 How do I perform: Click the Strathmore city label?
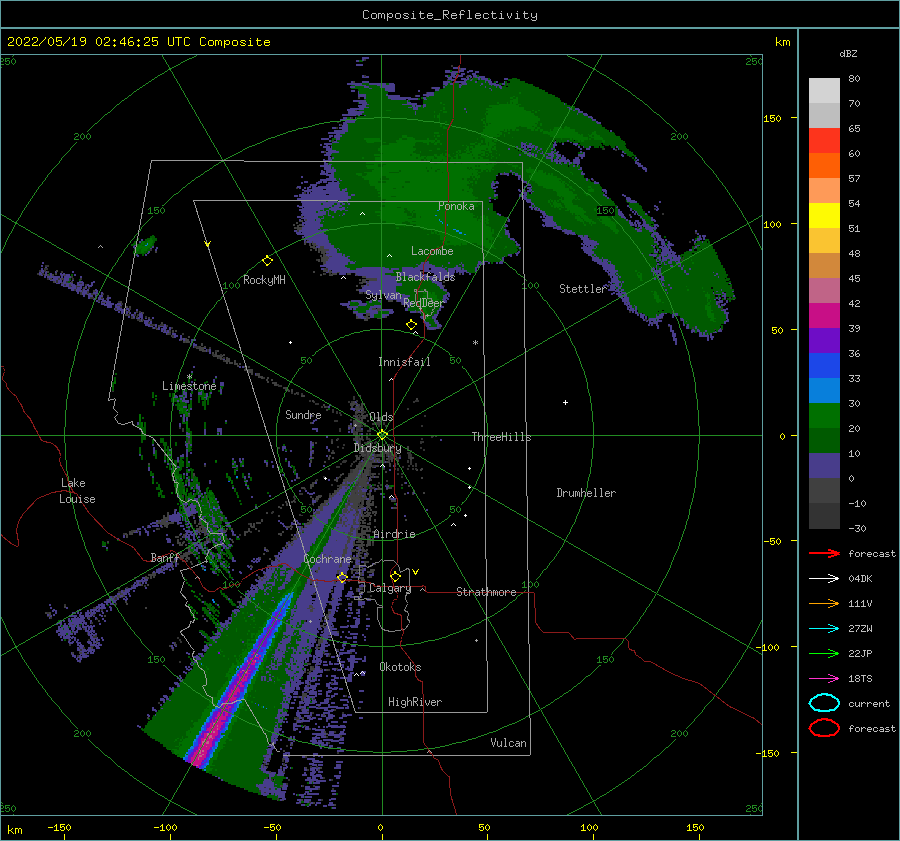486,592
